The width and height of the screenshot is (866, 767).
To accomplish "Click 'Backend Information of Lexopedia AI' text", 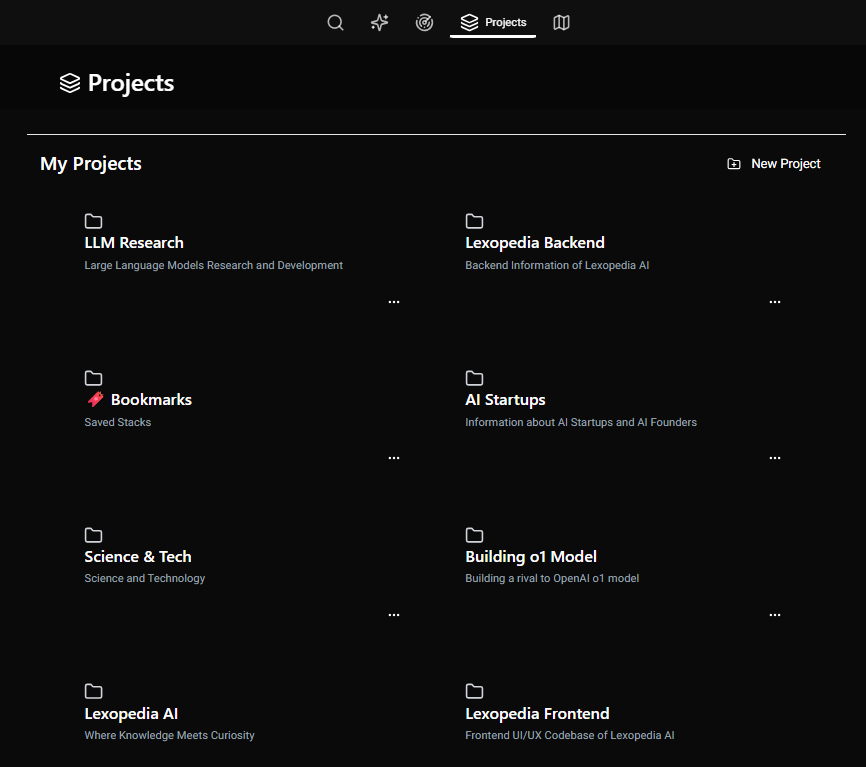I will 557,265.
